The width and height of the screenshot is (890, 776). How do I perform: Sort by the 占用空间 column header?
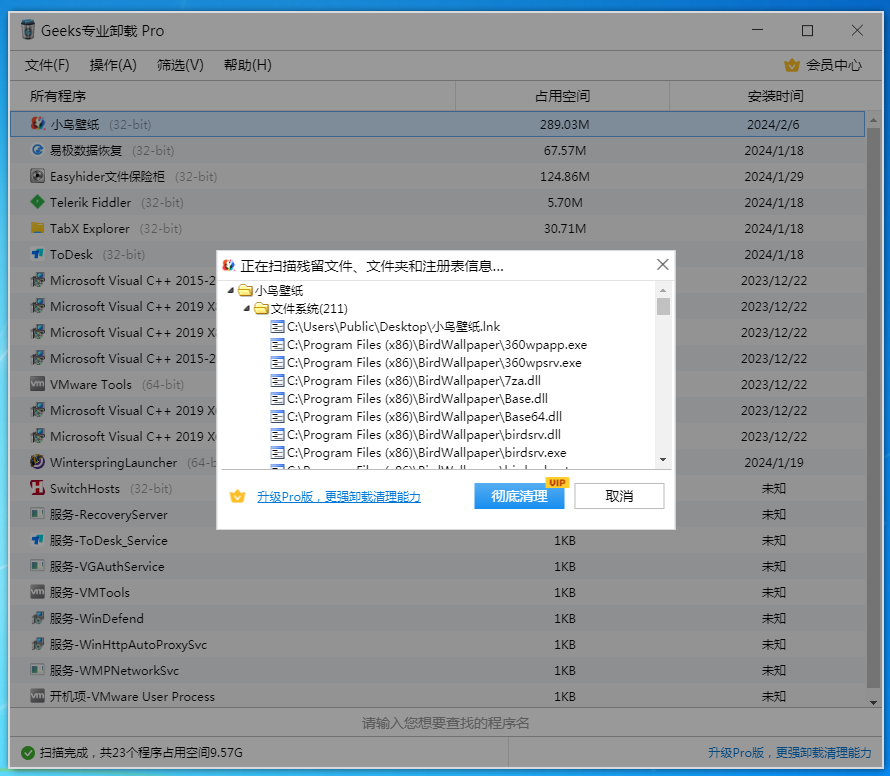point(562,96)
